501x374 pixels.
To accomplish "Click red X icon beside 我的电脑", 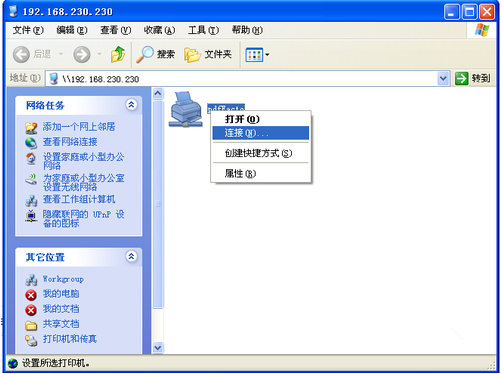I will click(31, 295).
